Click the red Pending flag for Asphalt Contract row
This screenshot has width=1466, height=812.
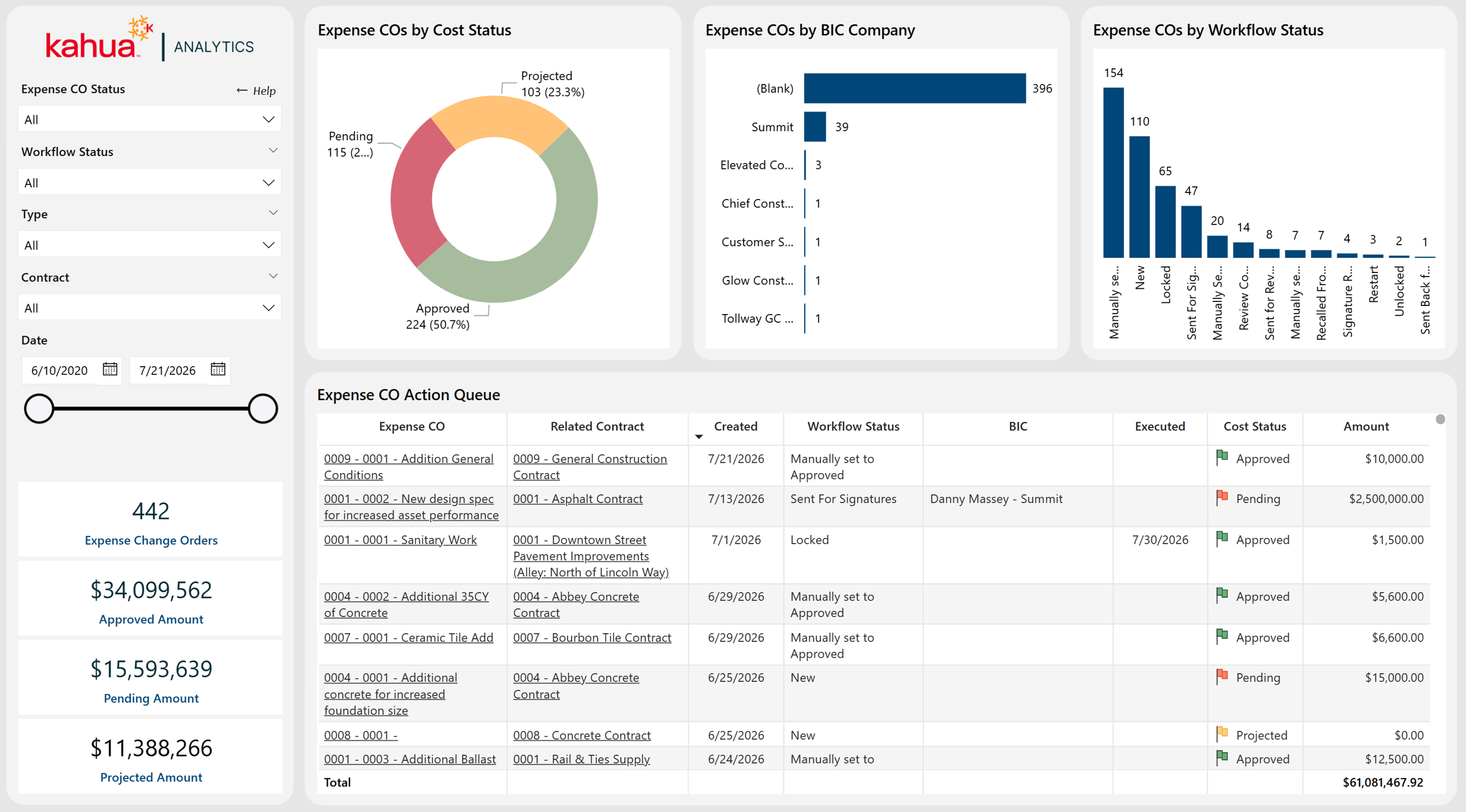tap(1222, 498)
